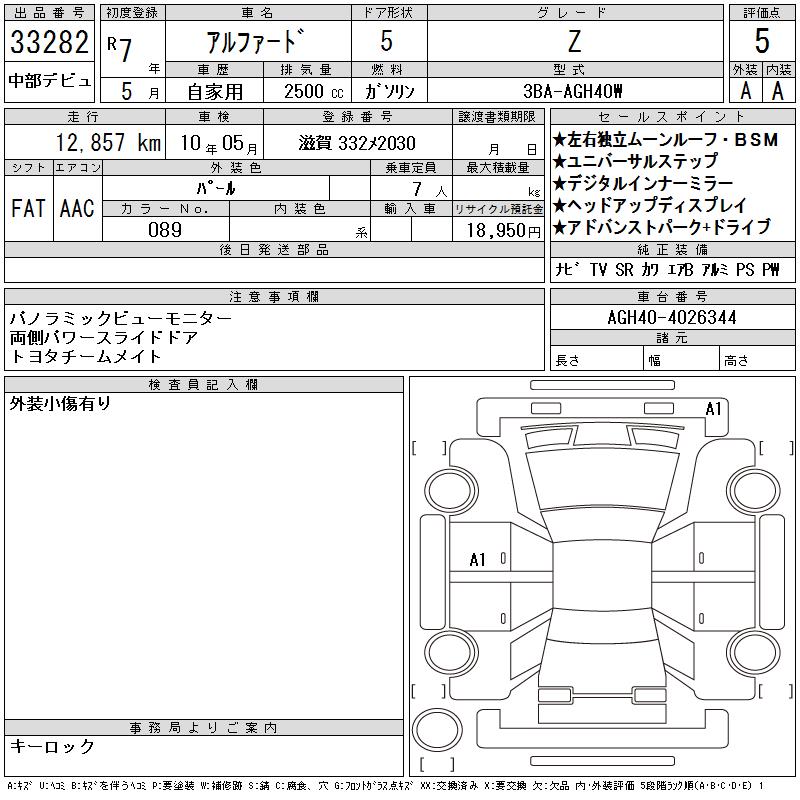Click the ヘッドアップディスプレイ sales point line
The width and height of the screenshot is (800, 800).
pyautogui.click(x=649, y=205)
